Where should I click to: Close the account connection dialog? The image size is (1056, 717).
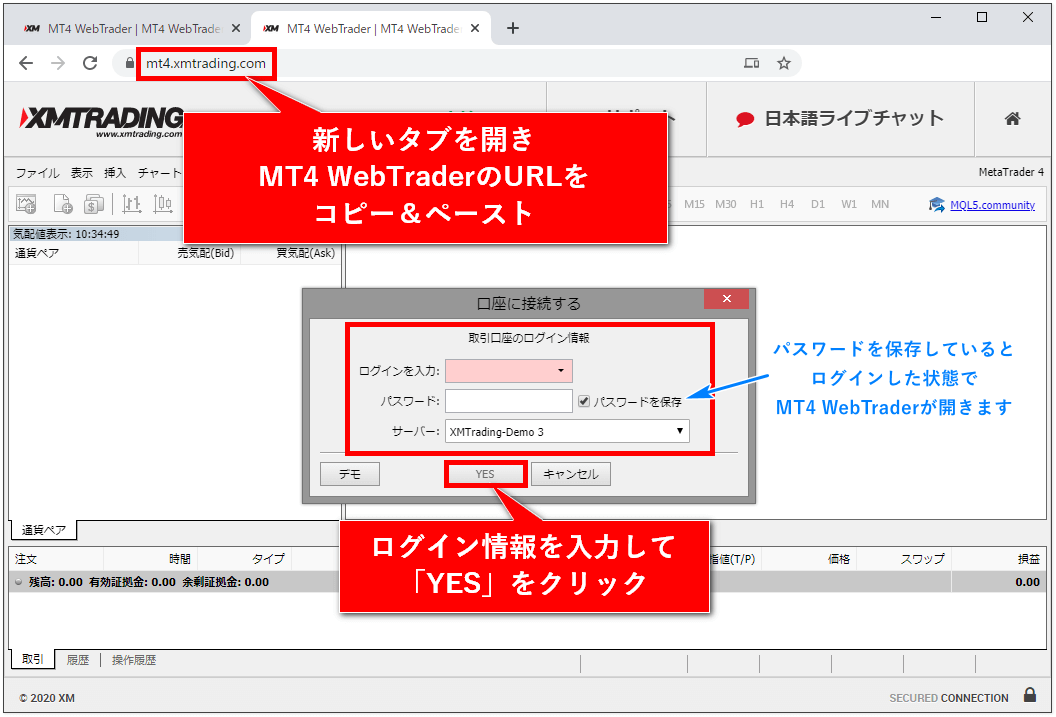click(x=727, y=299)
